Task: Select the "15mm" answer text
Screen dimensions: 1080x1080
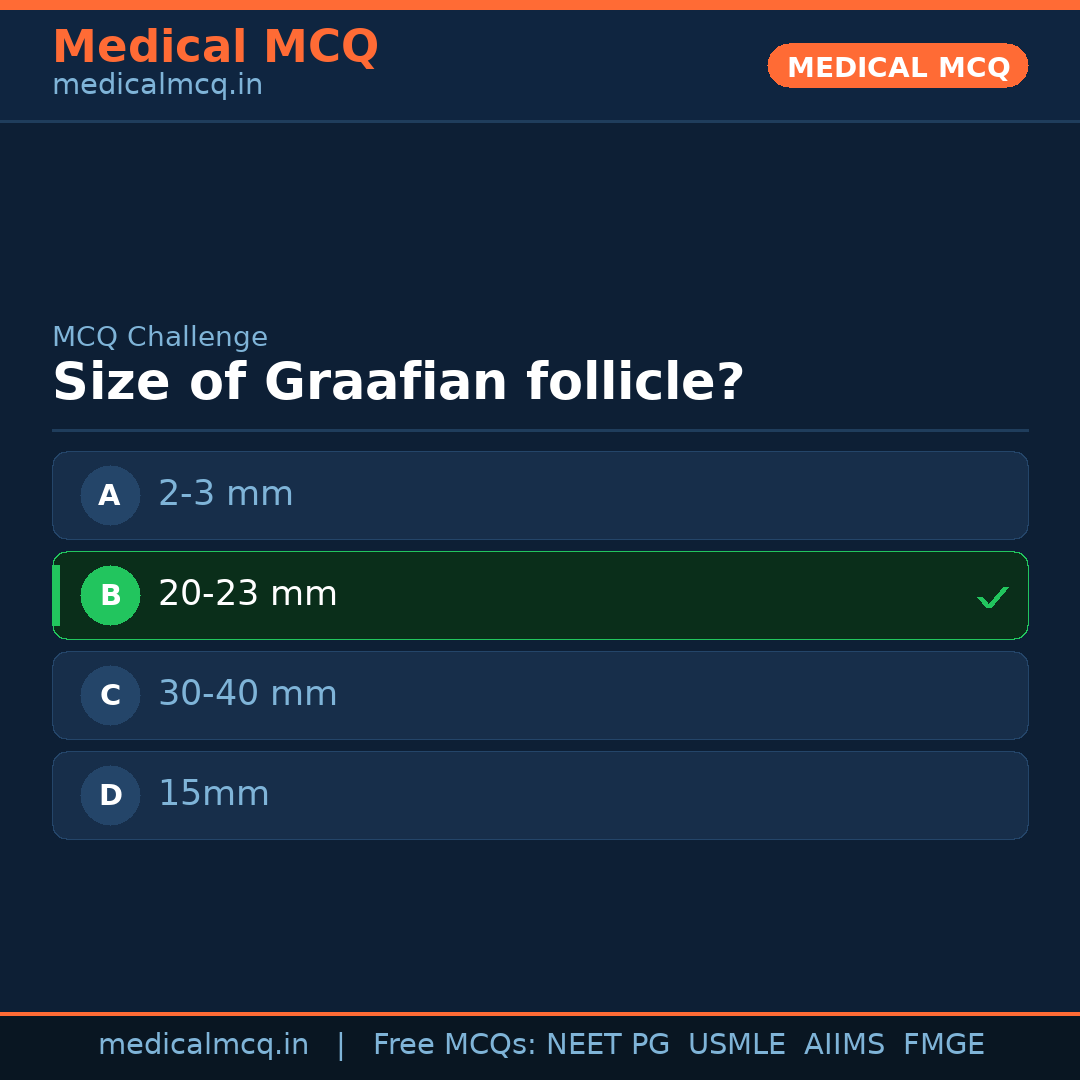Action: [214, 794]
